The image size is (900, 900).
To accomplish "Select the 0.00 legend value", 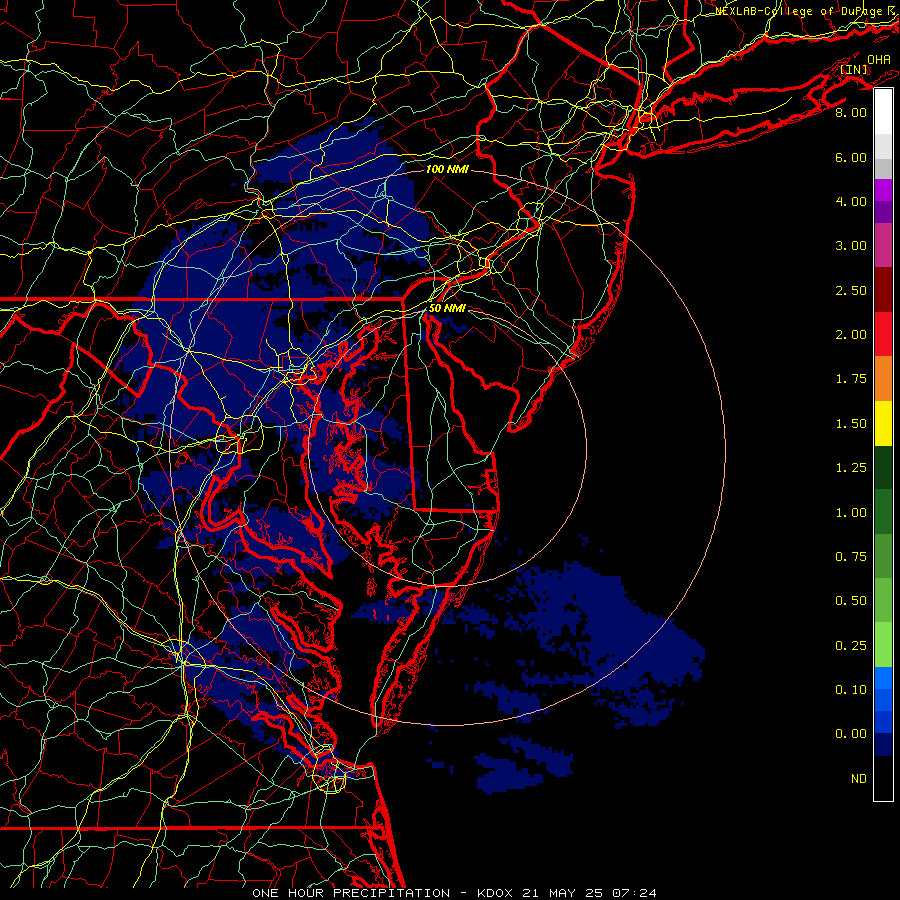I will point(851,734).
